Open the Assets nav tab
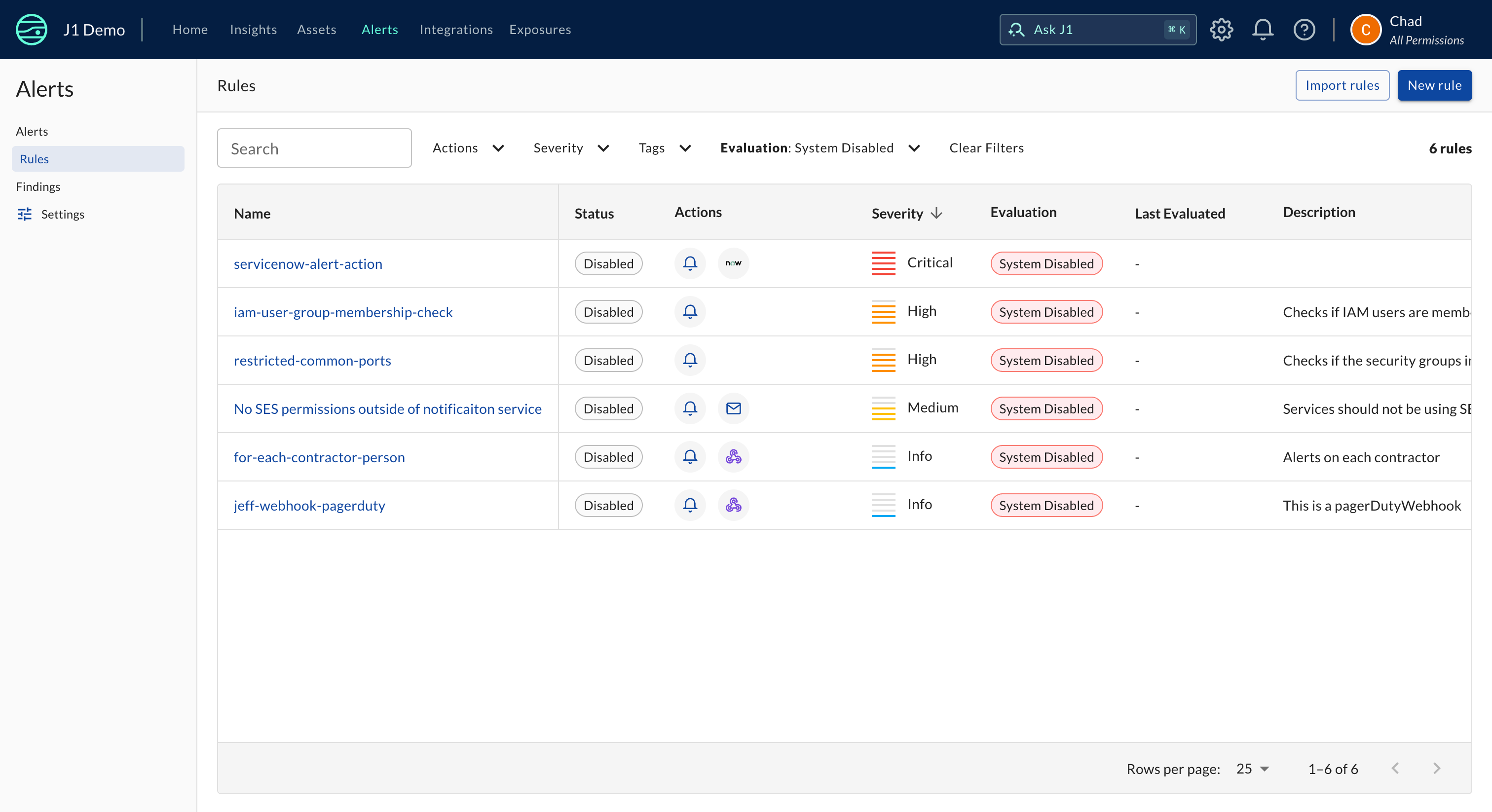 click(316, 30)
